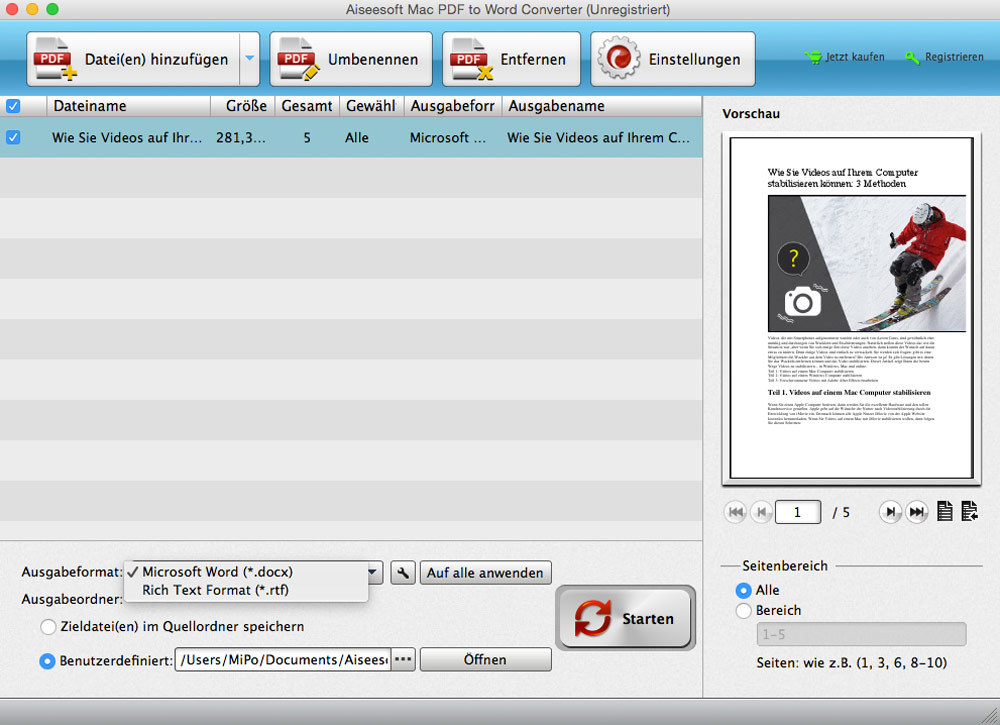Click the Jetzt kaufen link
The width and height of the screenshot is (1000, 725).
844,57
